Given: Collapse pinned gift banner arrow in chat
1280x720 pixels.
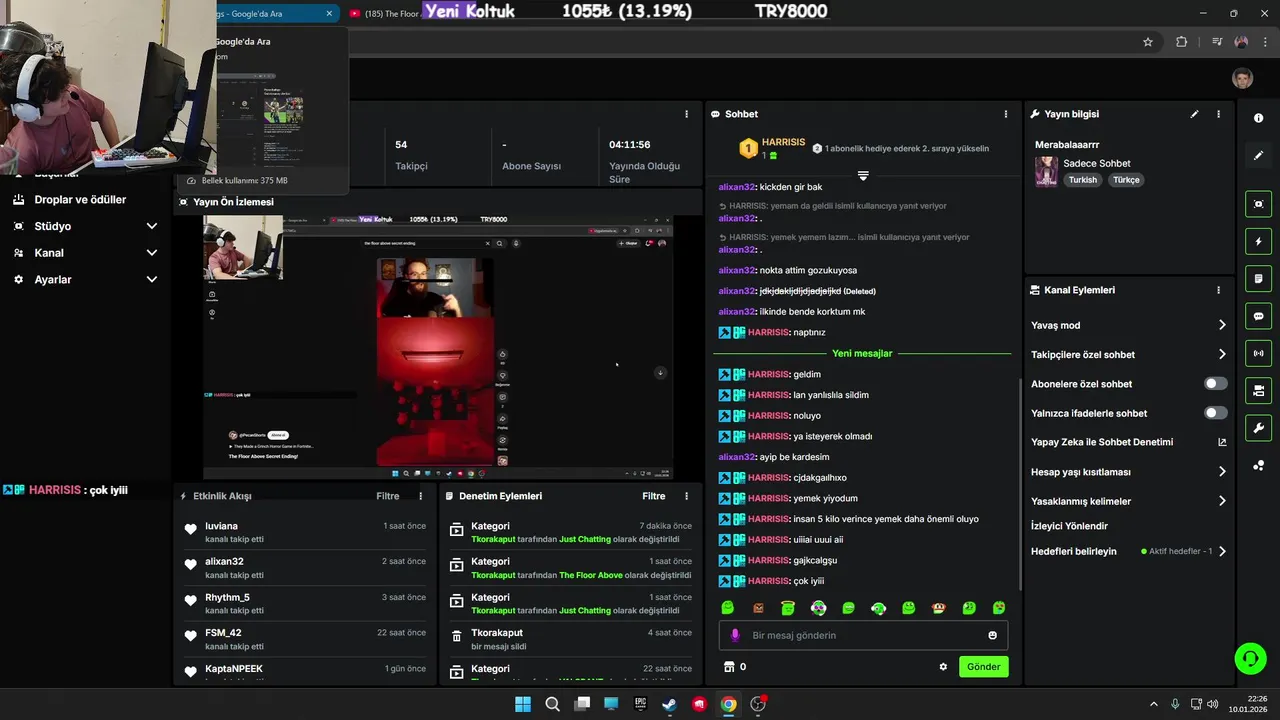Looking at the screenshot, I should pyautogui.click(x=862, y=175).
